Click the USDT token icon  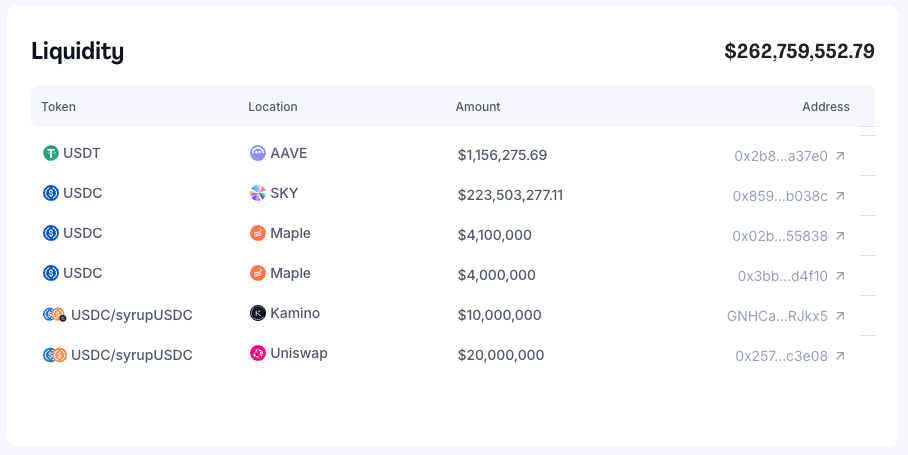(51, 154)
